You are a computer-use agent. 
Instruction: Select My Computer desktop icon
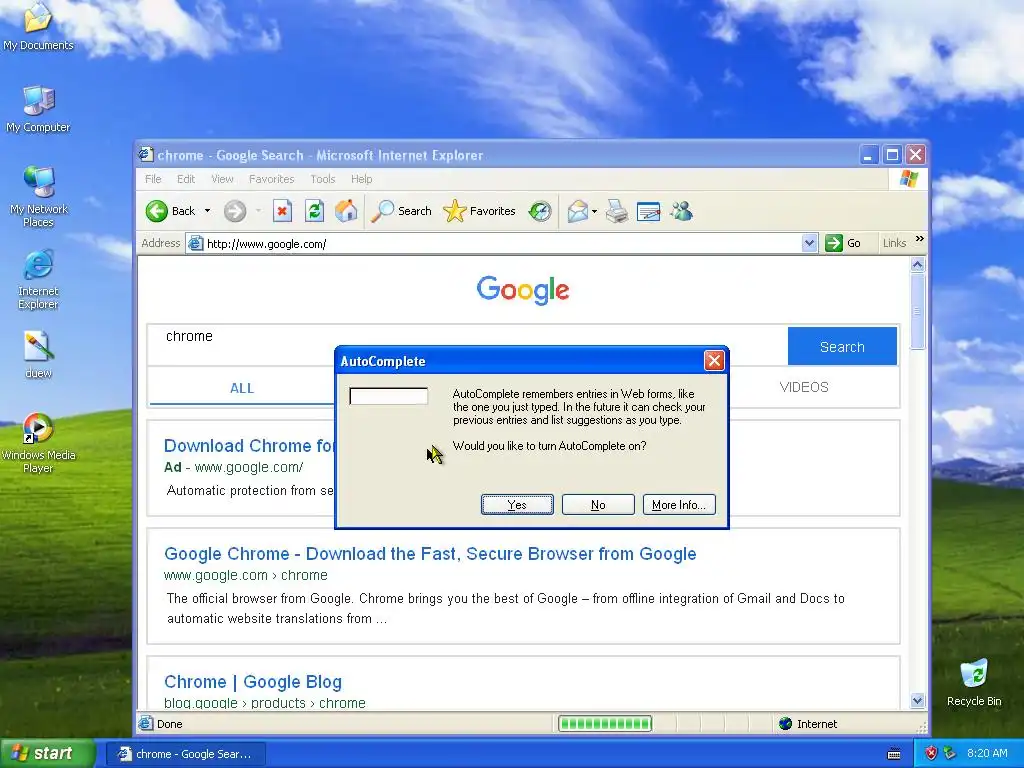[38, 109]
